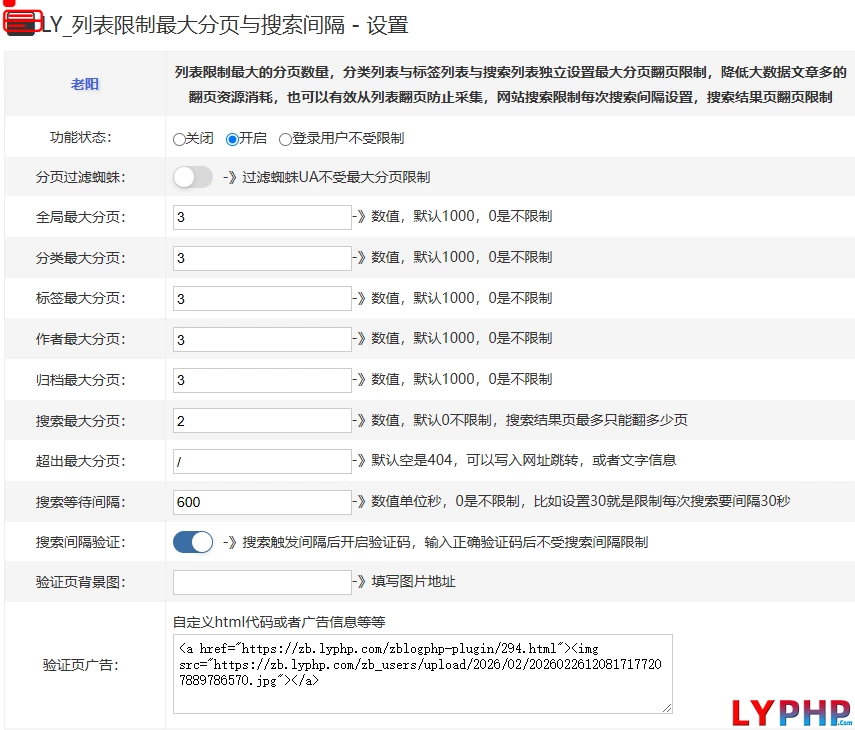Click into the 作者最大分页 field
Image resolution: width=855 pixels, height=730 pixels.
pyautogui.click(x=261, y=340)
